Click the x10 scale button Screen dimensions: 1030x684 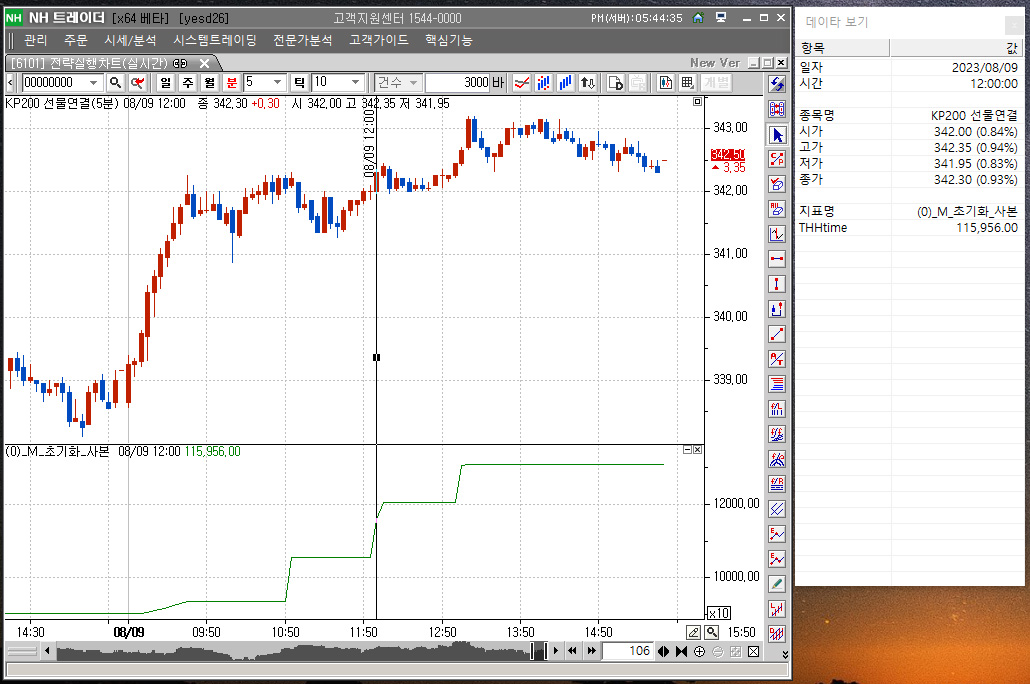pos(718,612)
